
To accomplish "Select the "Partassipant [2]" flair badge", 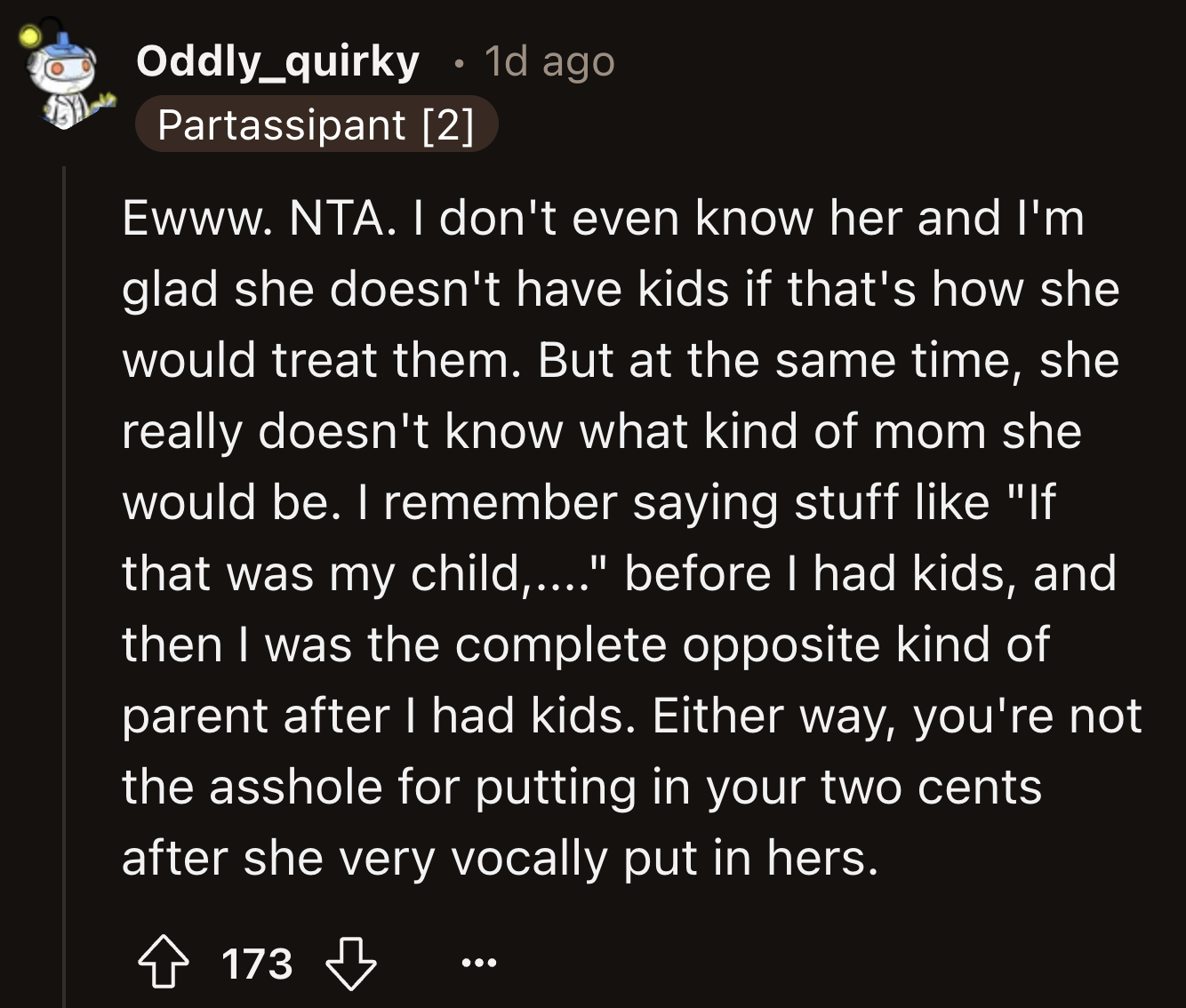I will click(x=316, y=124).
